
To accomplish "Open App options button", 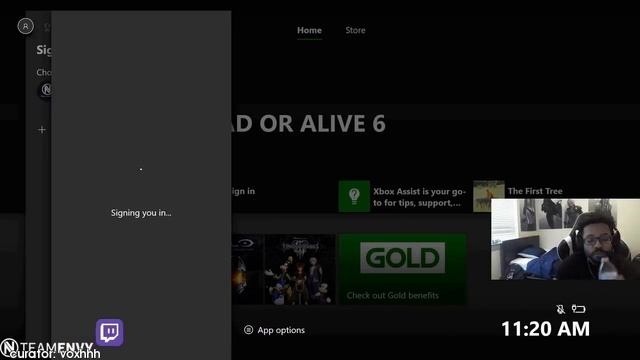I will pyautogui.click(x=274, y=330).
